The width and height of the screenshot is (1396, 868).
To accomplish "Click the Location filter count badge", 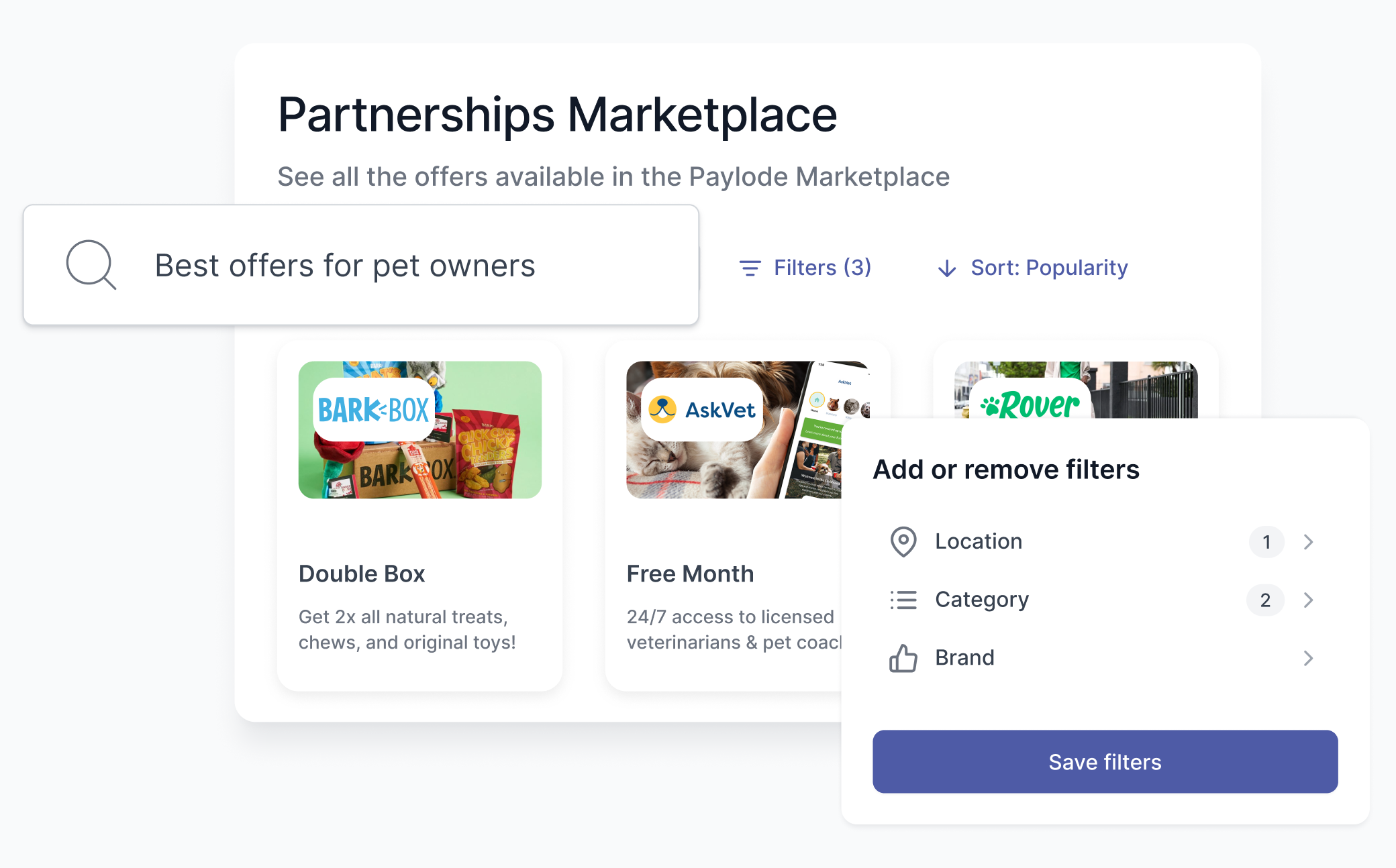I will 1266,542.
